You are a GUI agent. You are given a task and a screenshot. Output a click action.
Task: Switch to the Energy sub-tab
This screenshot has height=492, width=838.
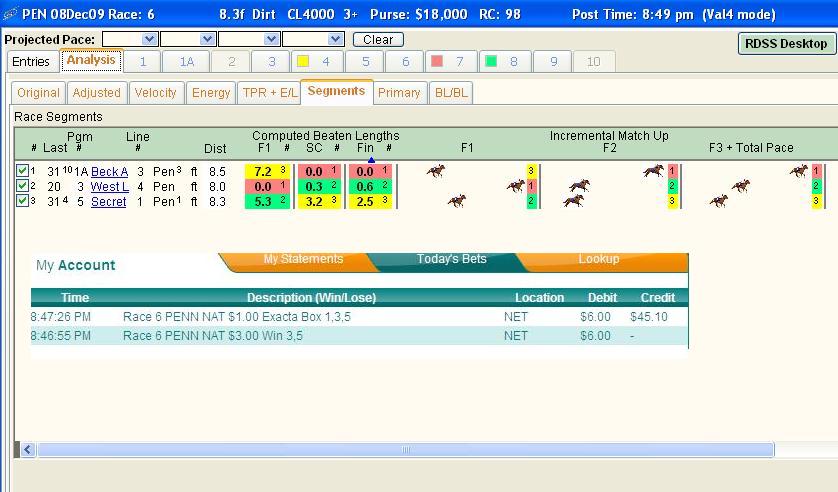pyautogui.click(x=211, y=92)
